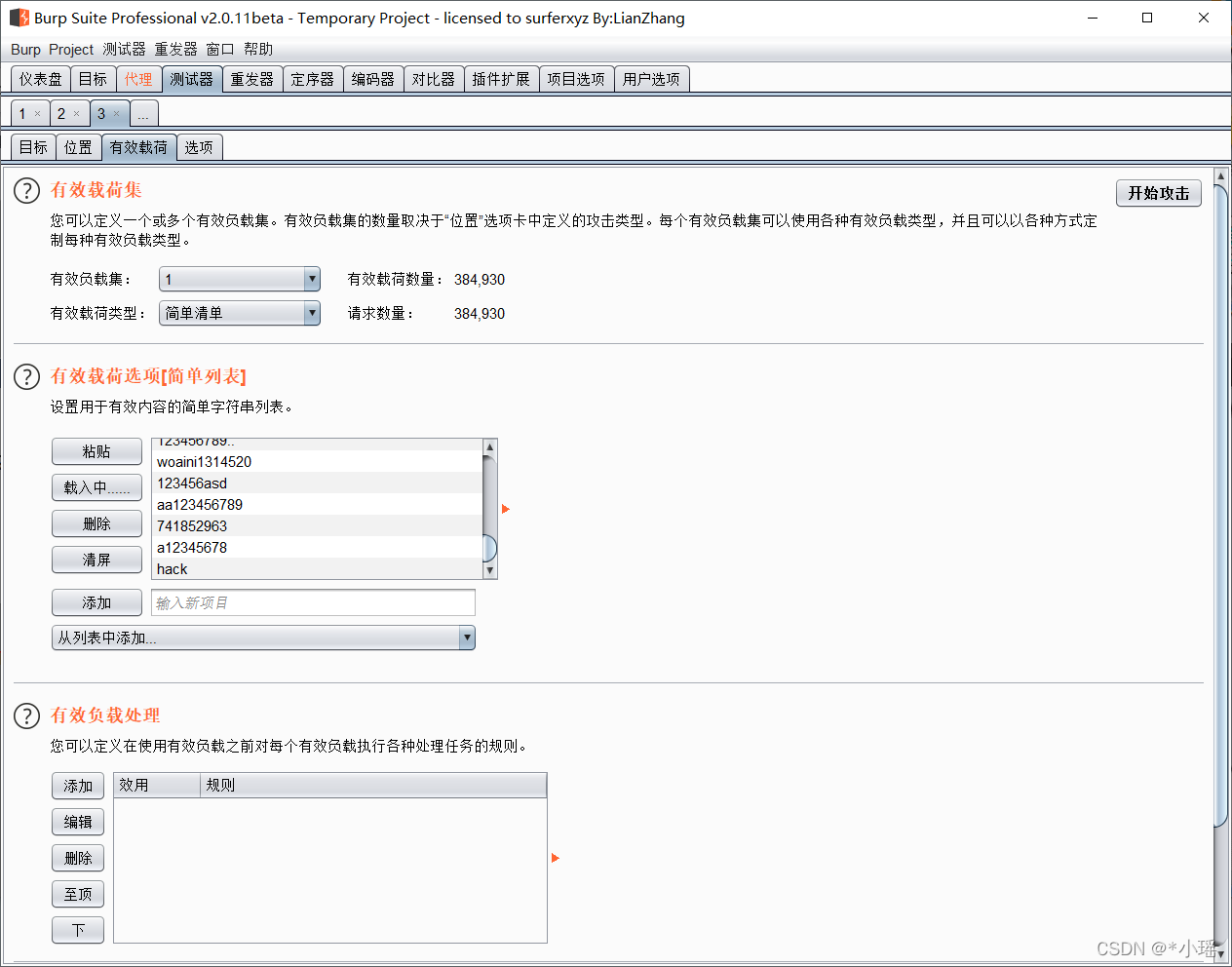Click the 粘贴 button

click(96, 451)
